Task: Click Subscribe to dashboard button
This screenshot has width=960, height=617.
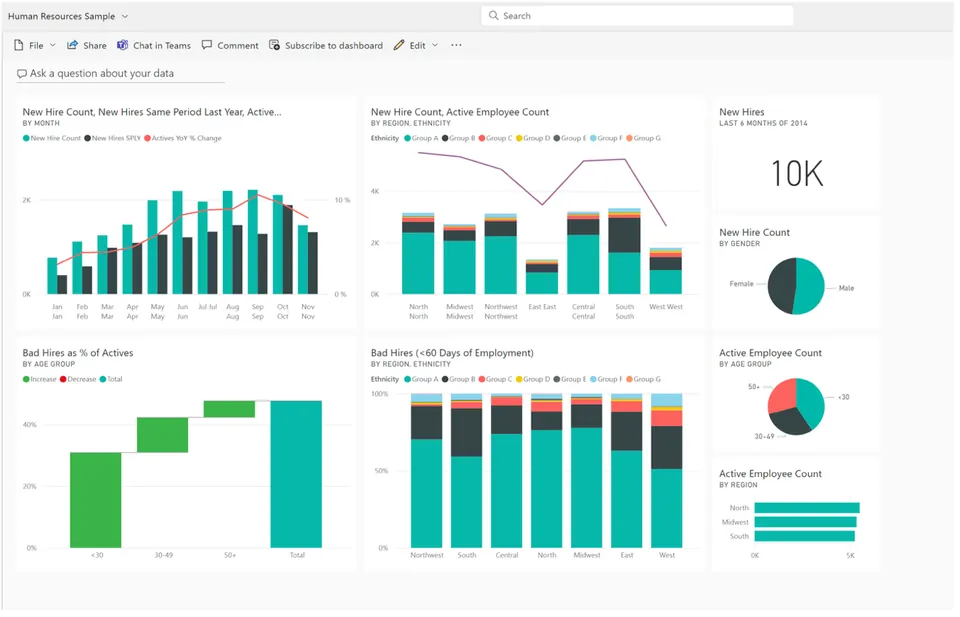Action: pos(326,45)
